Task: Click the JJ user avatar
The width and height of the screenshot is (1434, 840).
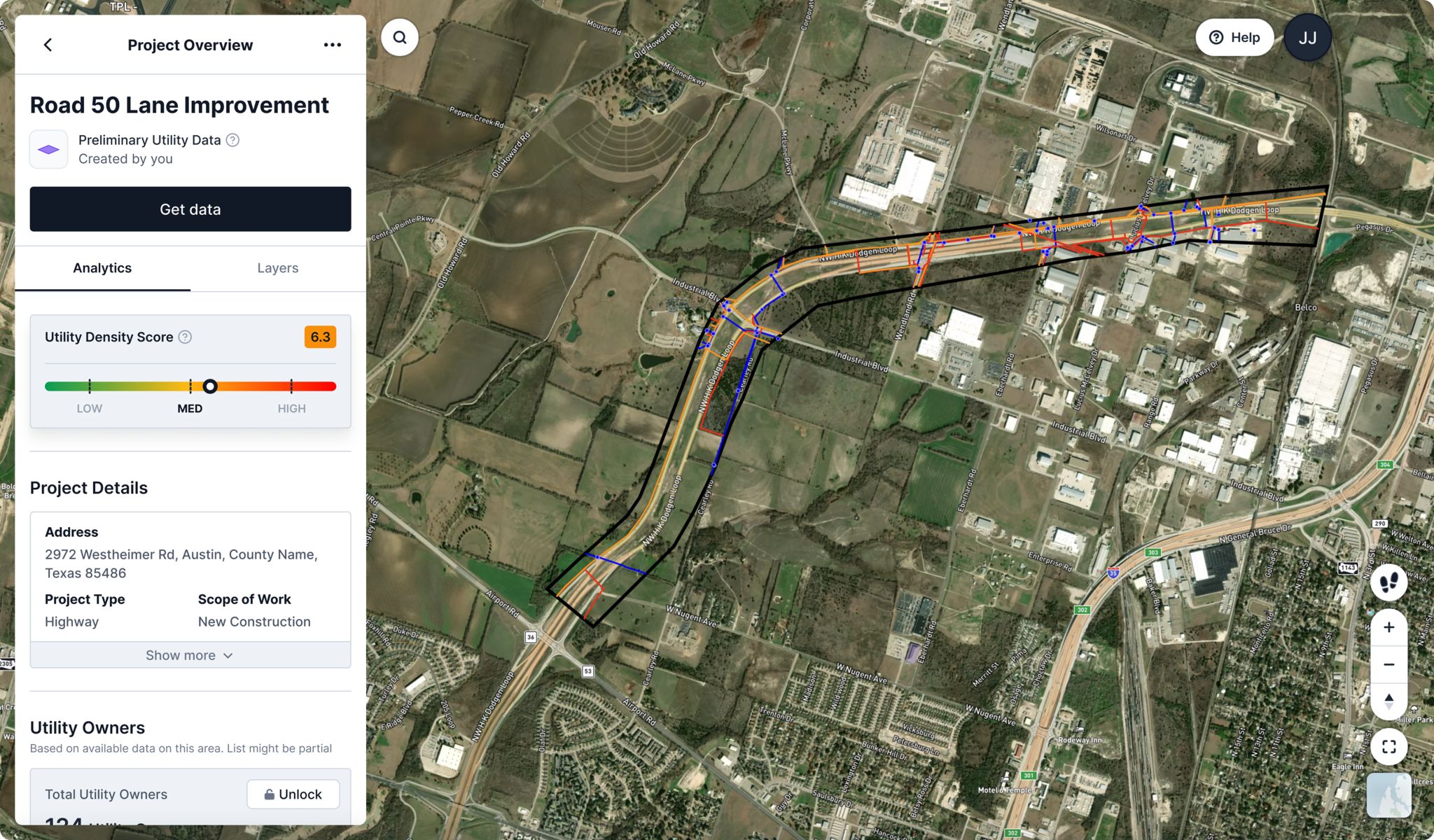Action: coord(1307,38)
